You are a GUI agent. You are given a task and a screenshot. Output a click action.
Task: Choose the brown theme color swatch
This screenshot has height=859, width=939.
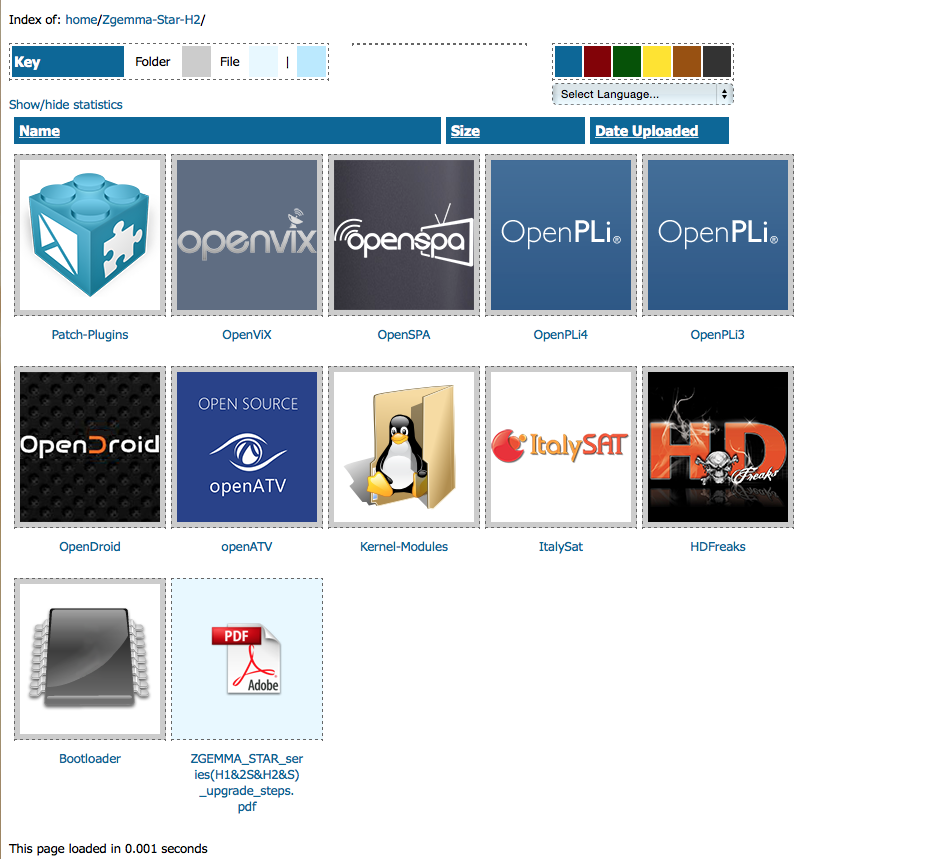click(x=687, y=62)
